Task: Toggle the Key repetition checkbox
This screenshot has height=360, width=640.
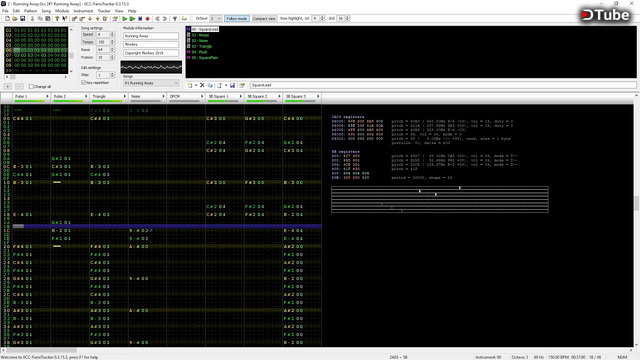Action: click(x=84, y=83)
